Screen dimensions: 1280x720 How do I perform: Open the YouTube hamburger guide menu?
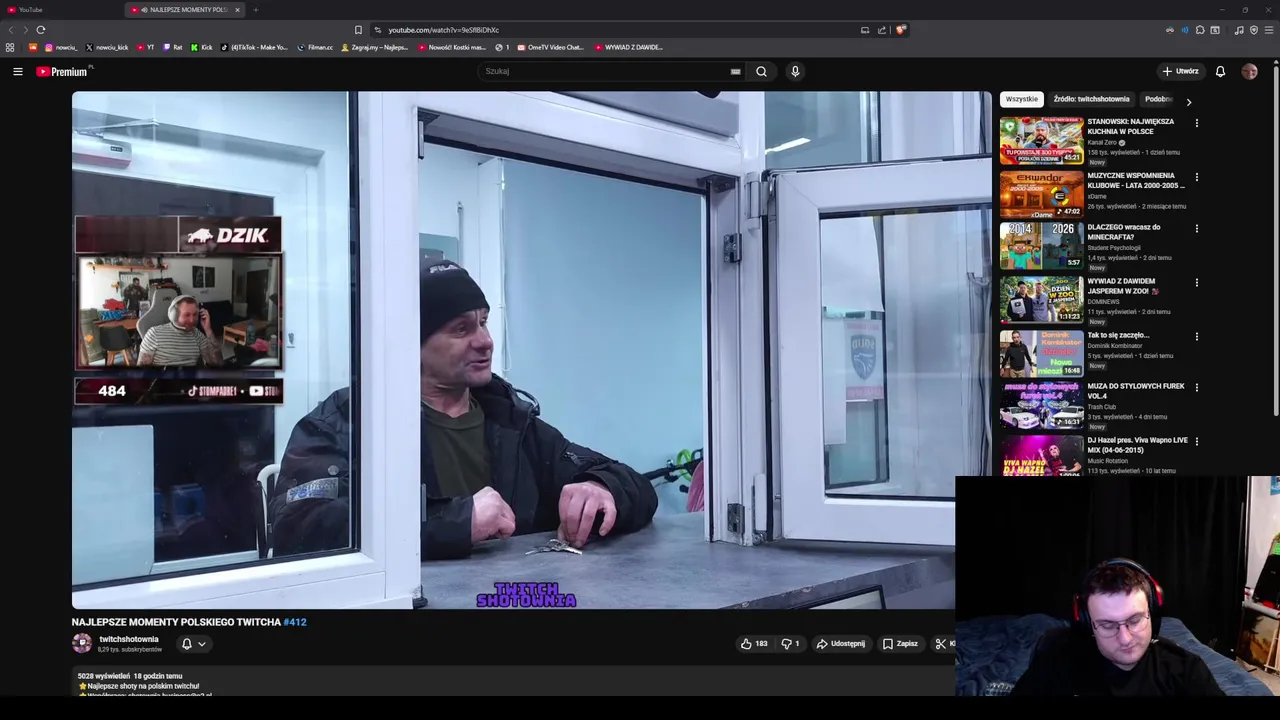click(17, 71)
